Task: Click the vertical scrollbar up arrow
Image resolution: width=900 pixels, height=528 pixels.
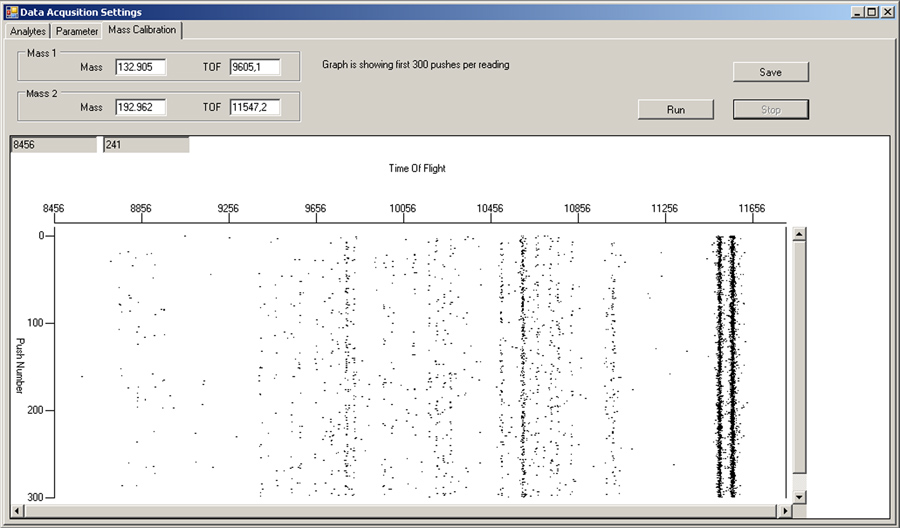Action: pyautogui.click(x=799, y=234)
